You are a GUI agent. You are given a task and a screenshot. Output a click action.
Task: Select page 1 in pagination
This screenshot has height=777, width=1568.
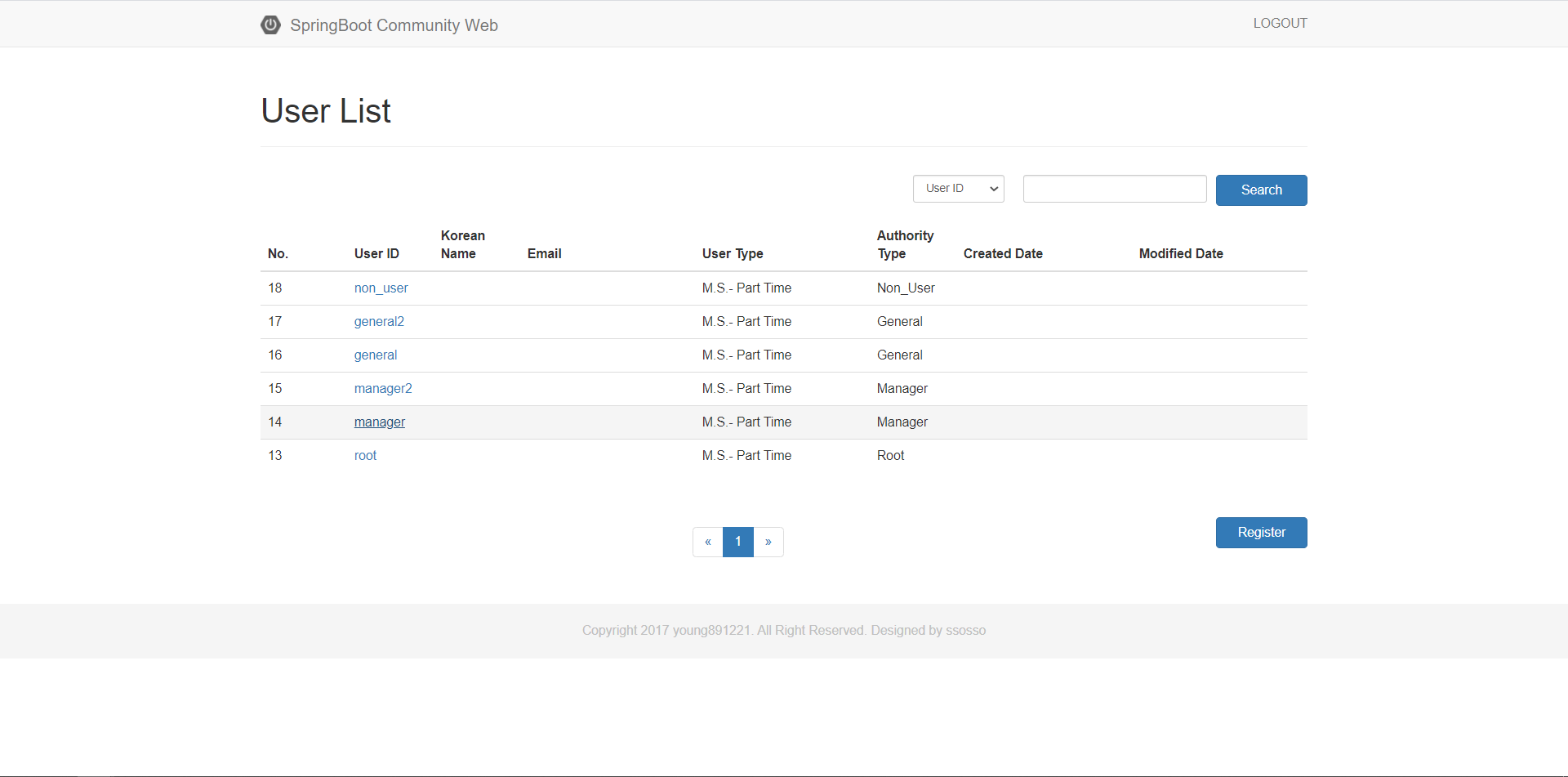[x=738, y=542]
